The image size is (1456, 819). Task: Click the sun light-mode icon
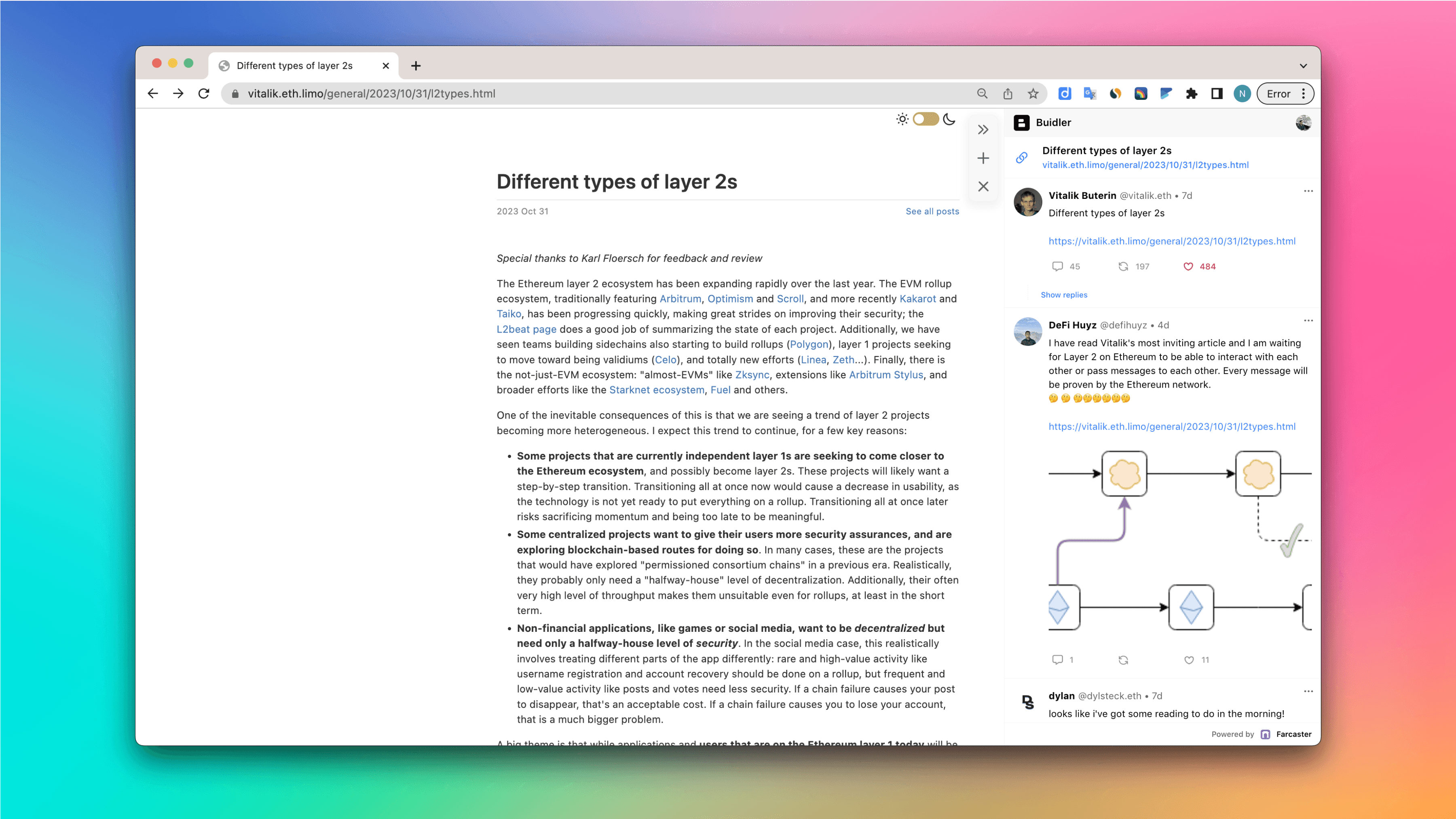coord(902,119)
